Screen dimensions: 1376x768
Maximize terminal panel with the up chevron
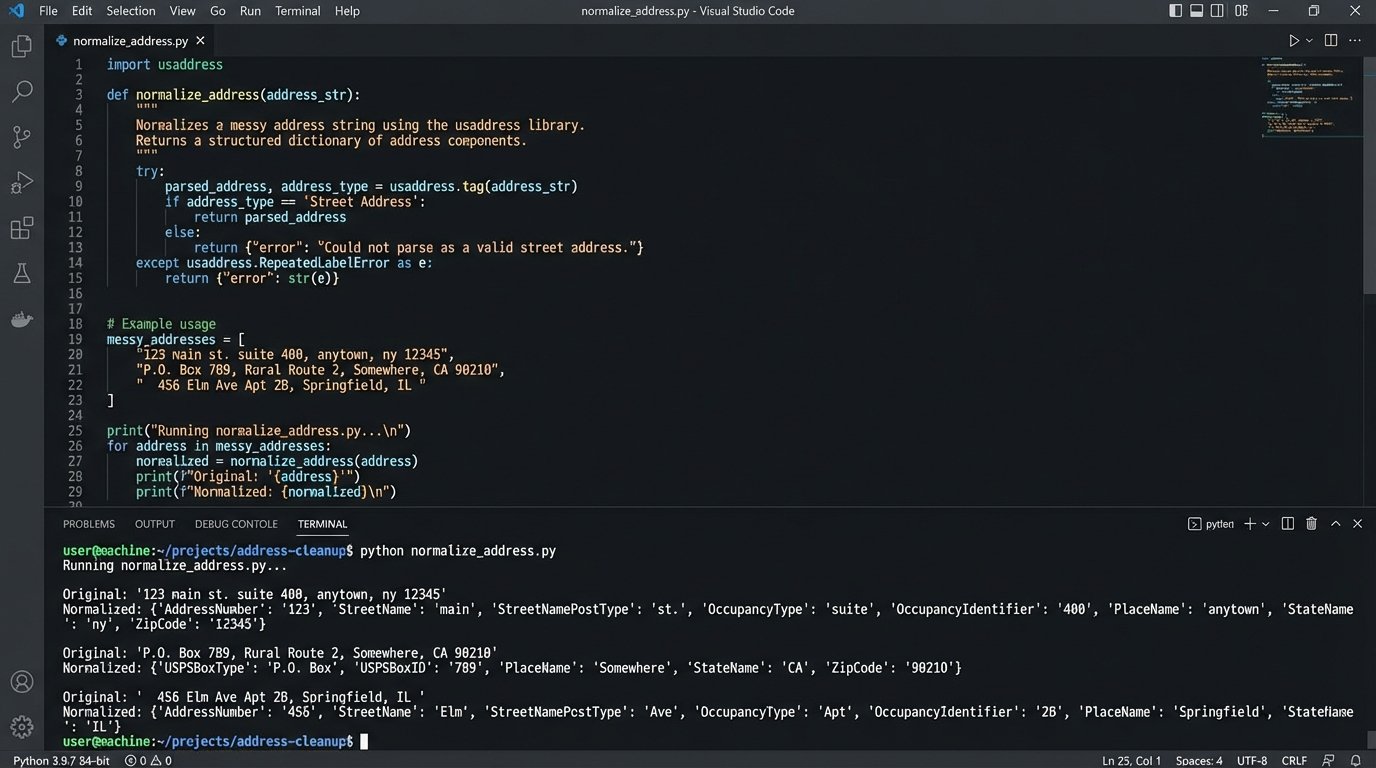pos(1335,524)
